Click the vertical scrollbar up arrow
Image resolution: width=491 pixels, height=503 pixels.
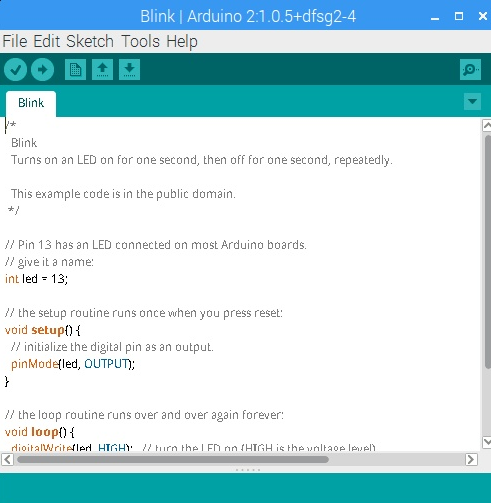point(487,126)
